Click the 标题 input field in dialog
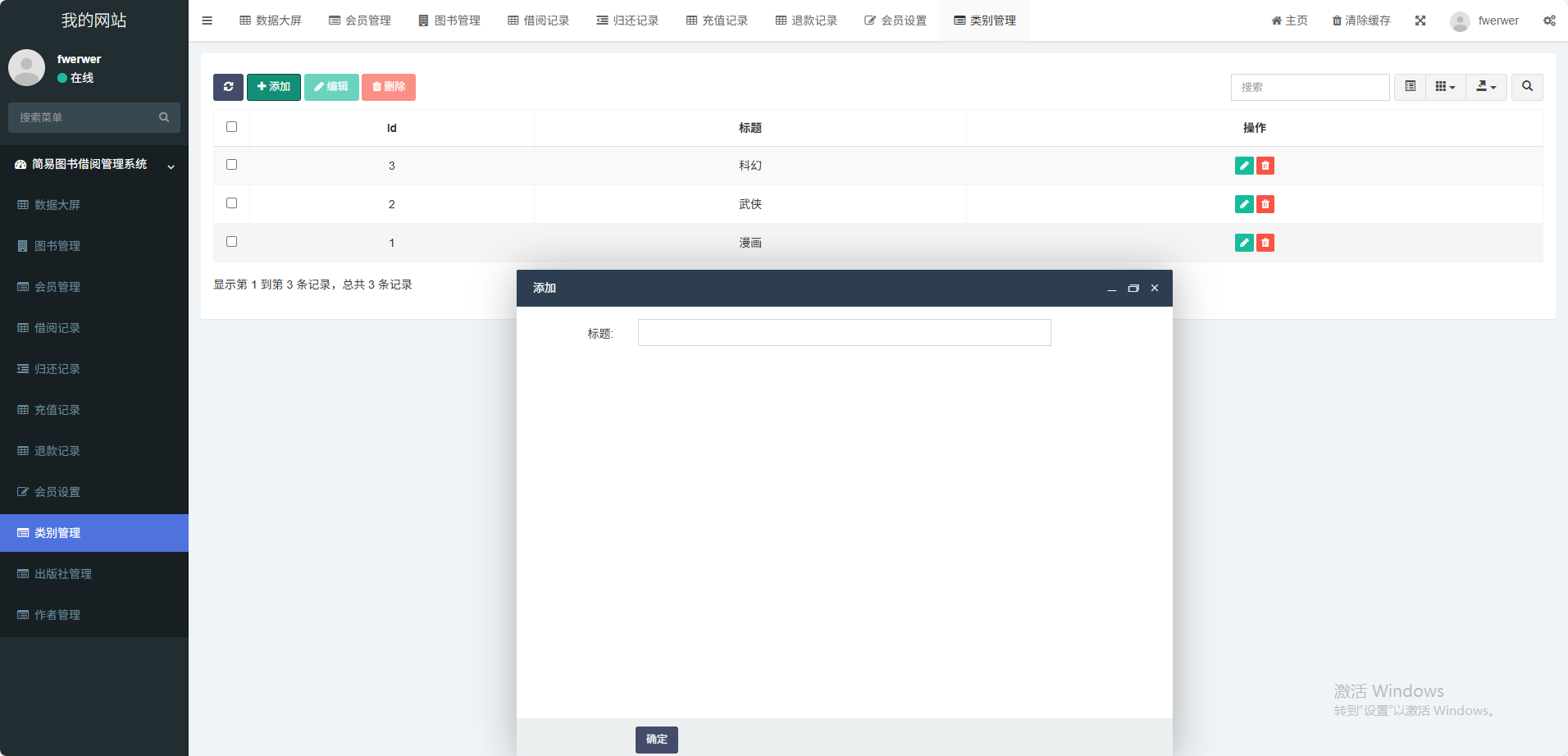This screenshot has height=756, width=1568. 844,333
